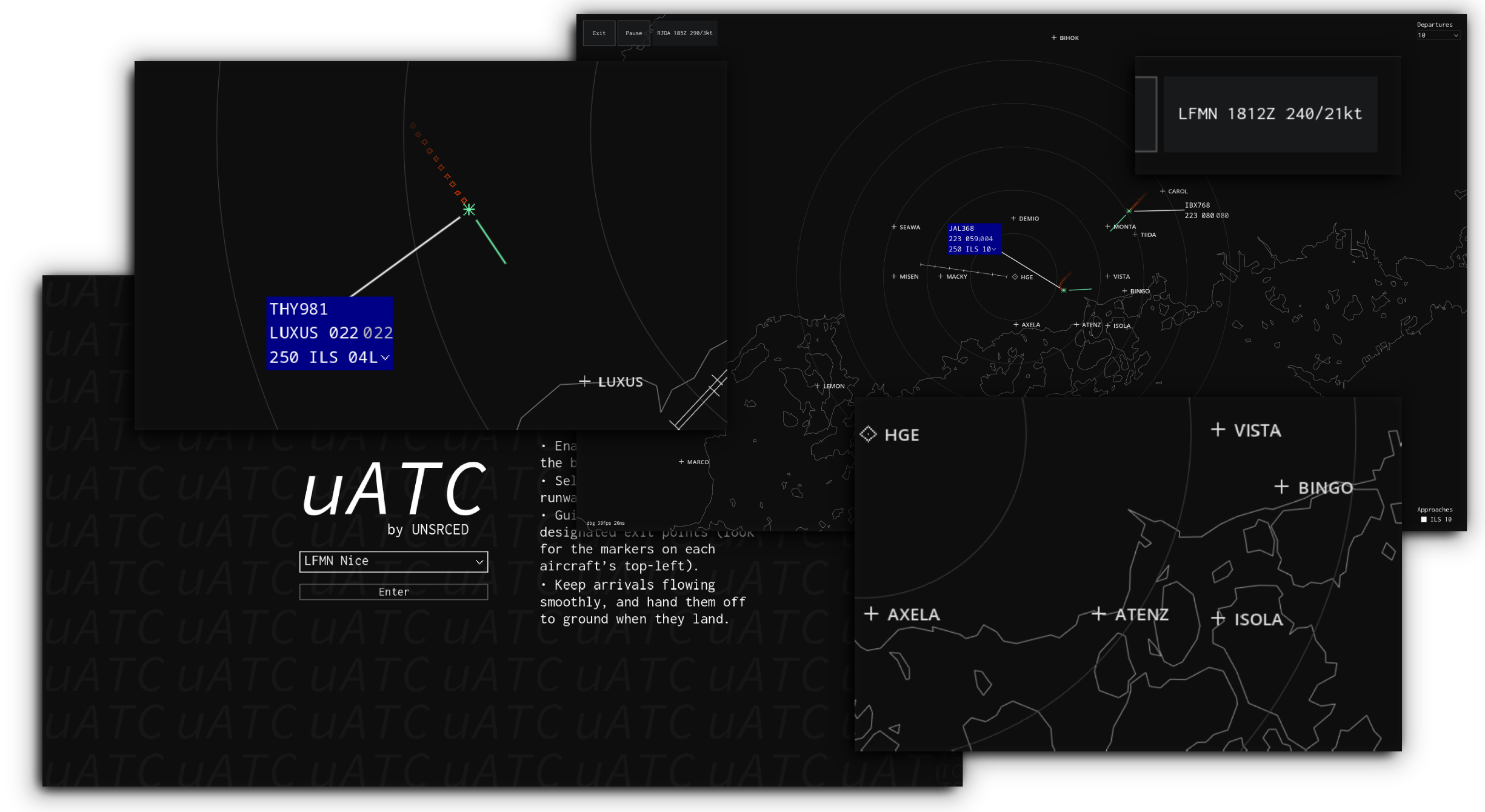
Task: Click the Exit button
Action: coord(599,33)
